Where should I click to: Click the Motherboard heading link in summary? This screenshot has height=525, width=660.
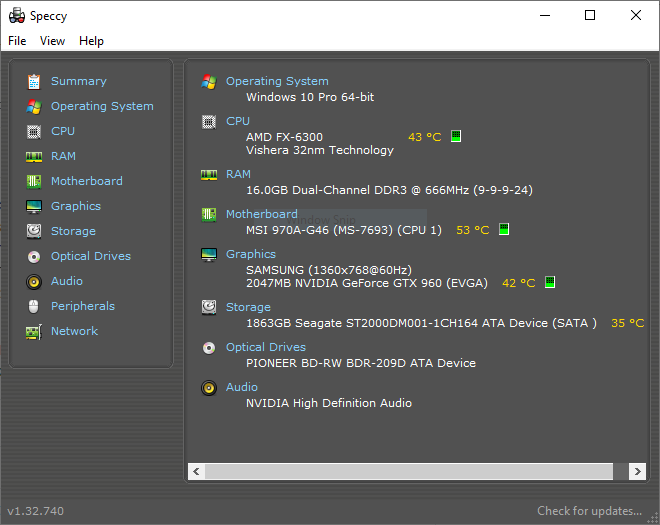click(x=262, y=214)
